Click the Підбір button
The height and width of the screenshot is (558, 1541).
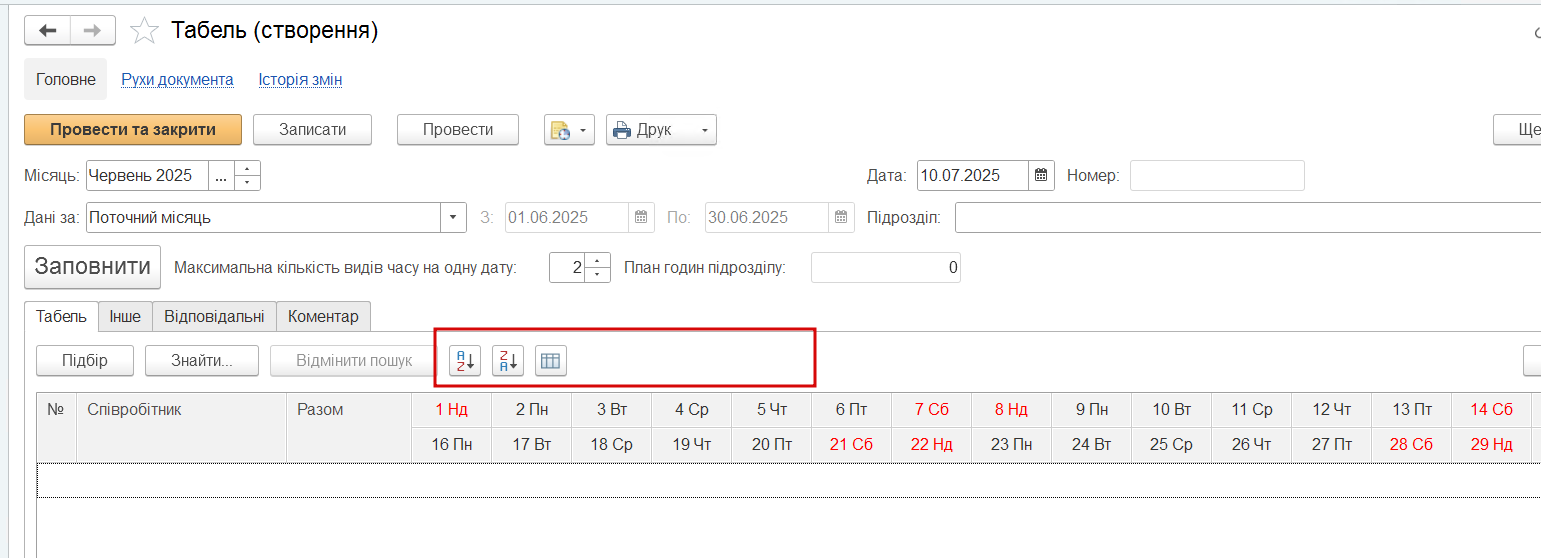[85, 361]
